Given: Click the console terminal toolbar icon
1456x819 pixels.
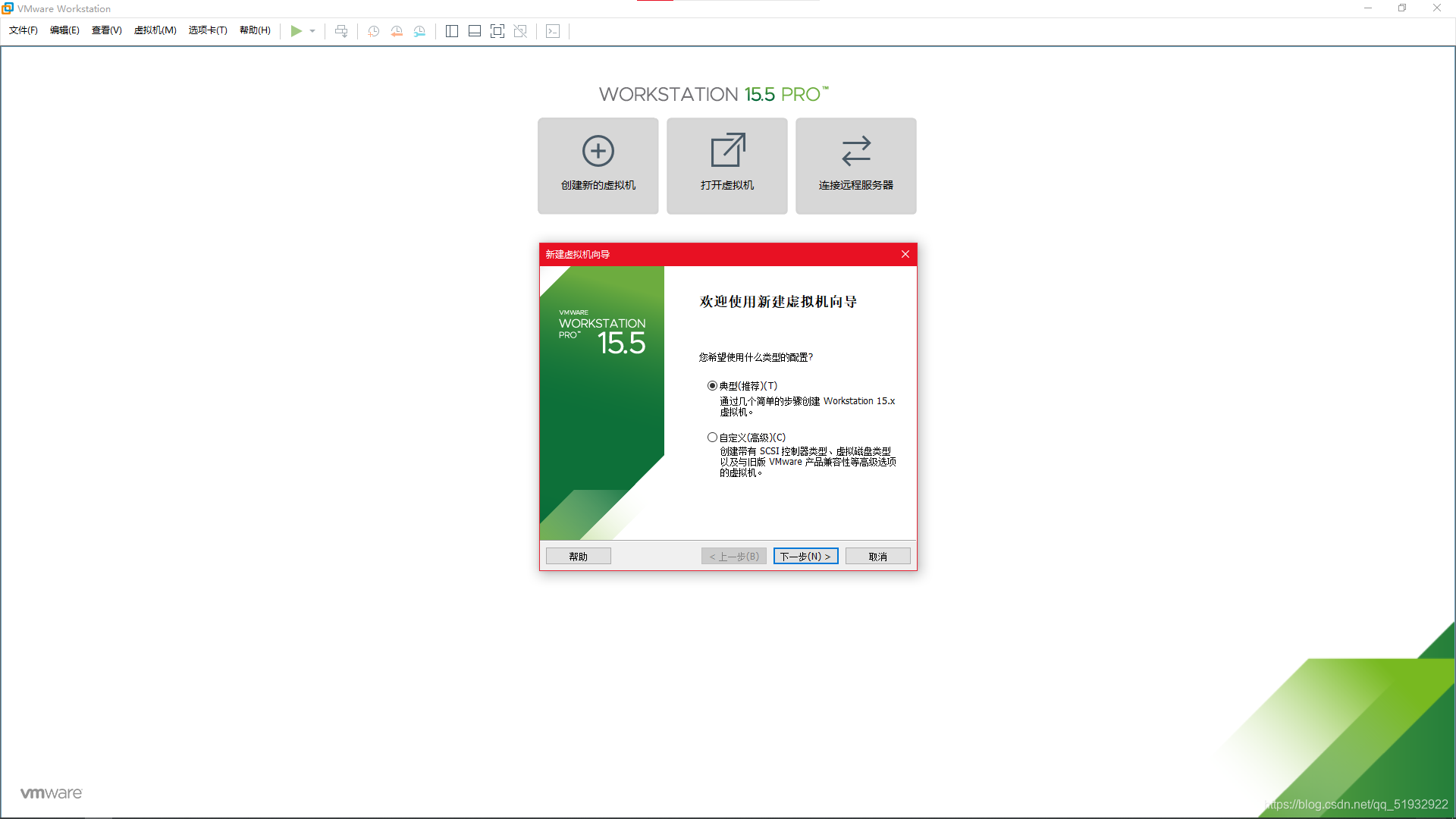Looking at the screenshot, I should (x=554, y=31).
